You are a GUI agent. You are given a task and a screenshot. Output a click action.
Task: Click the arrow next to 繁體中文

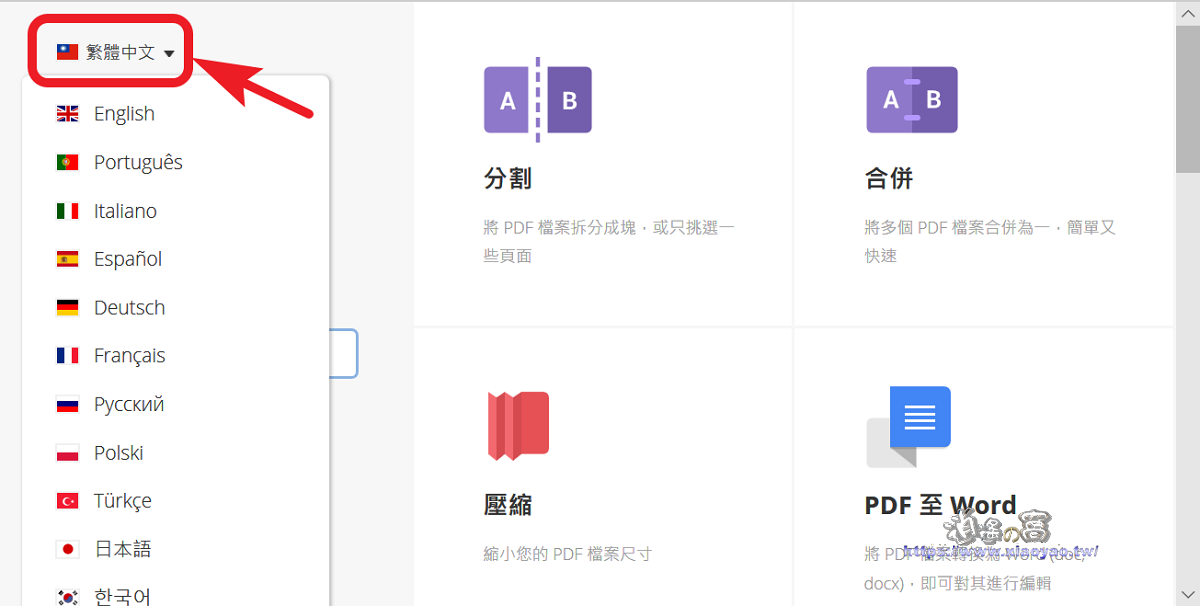click(169, 54)
